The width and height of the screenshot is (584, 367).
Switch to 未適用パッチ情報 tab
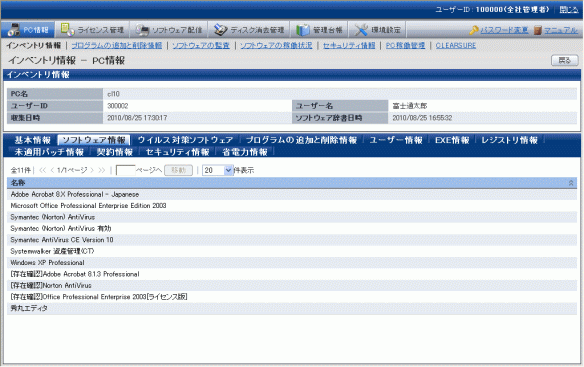(49, 152)
